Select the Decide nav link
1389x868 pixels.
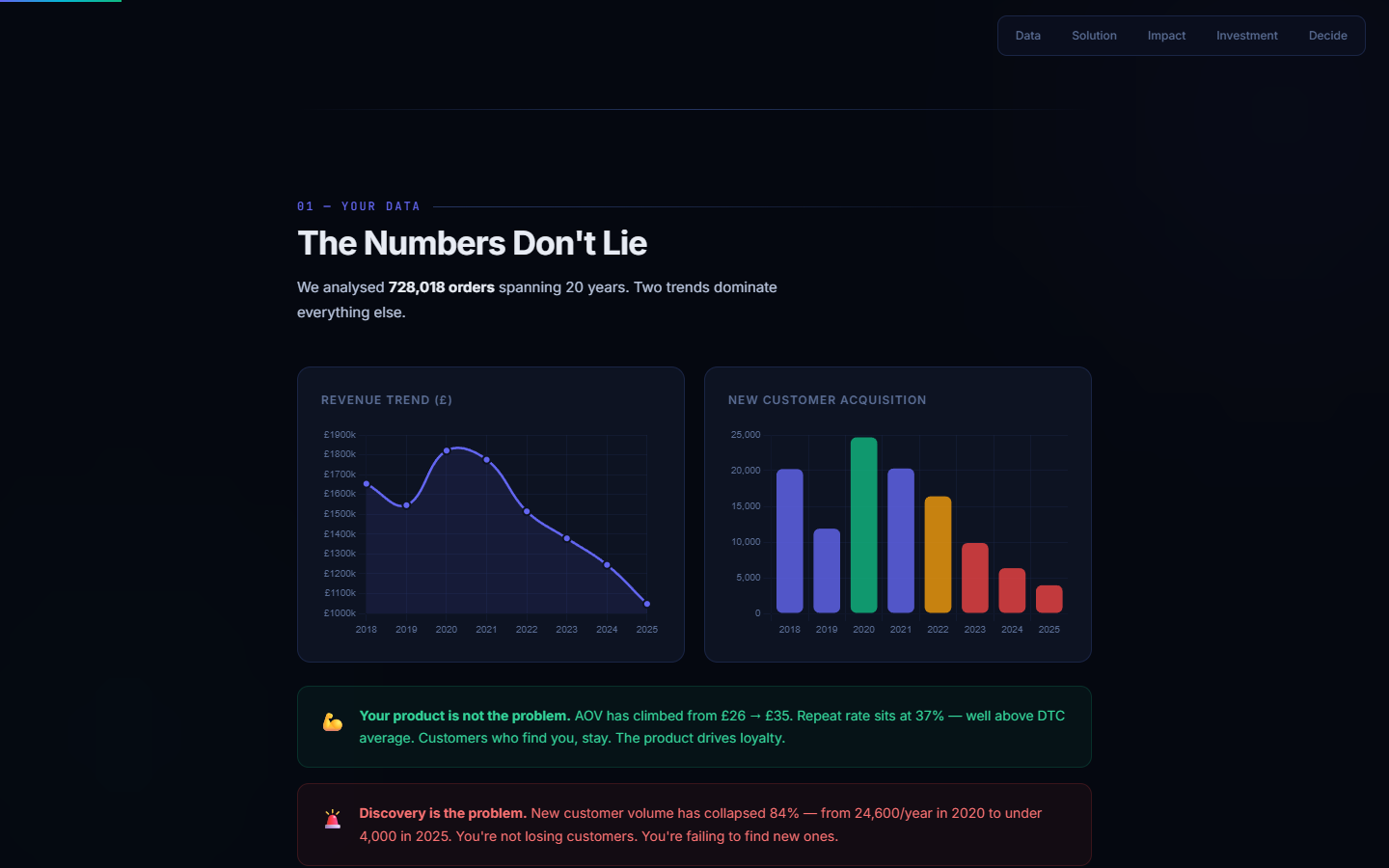[x=1327, y=36]
